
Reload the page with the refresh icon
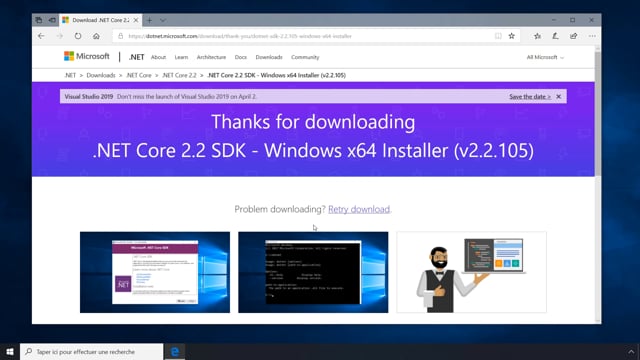[x=78, y=36]
